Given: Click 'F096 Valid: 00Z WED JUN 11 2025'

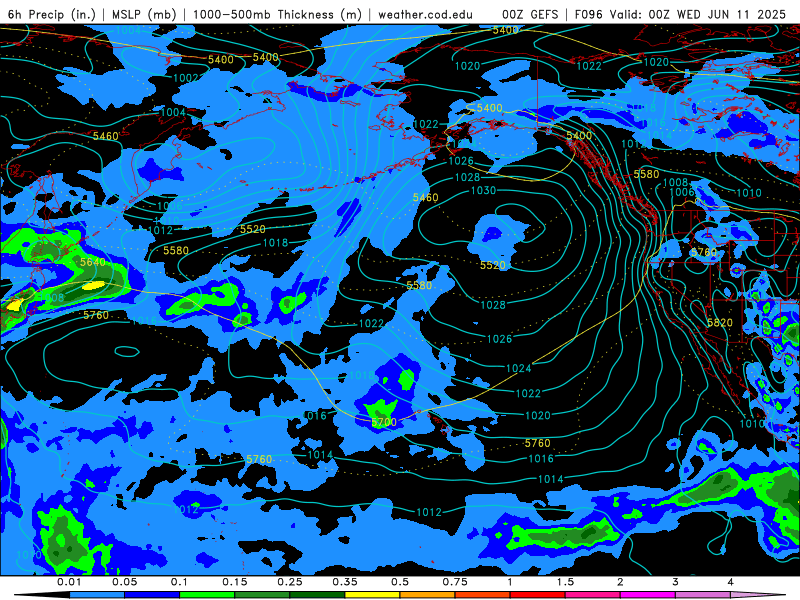Looking at the screenshot, I should point(680,14).
